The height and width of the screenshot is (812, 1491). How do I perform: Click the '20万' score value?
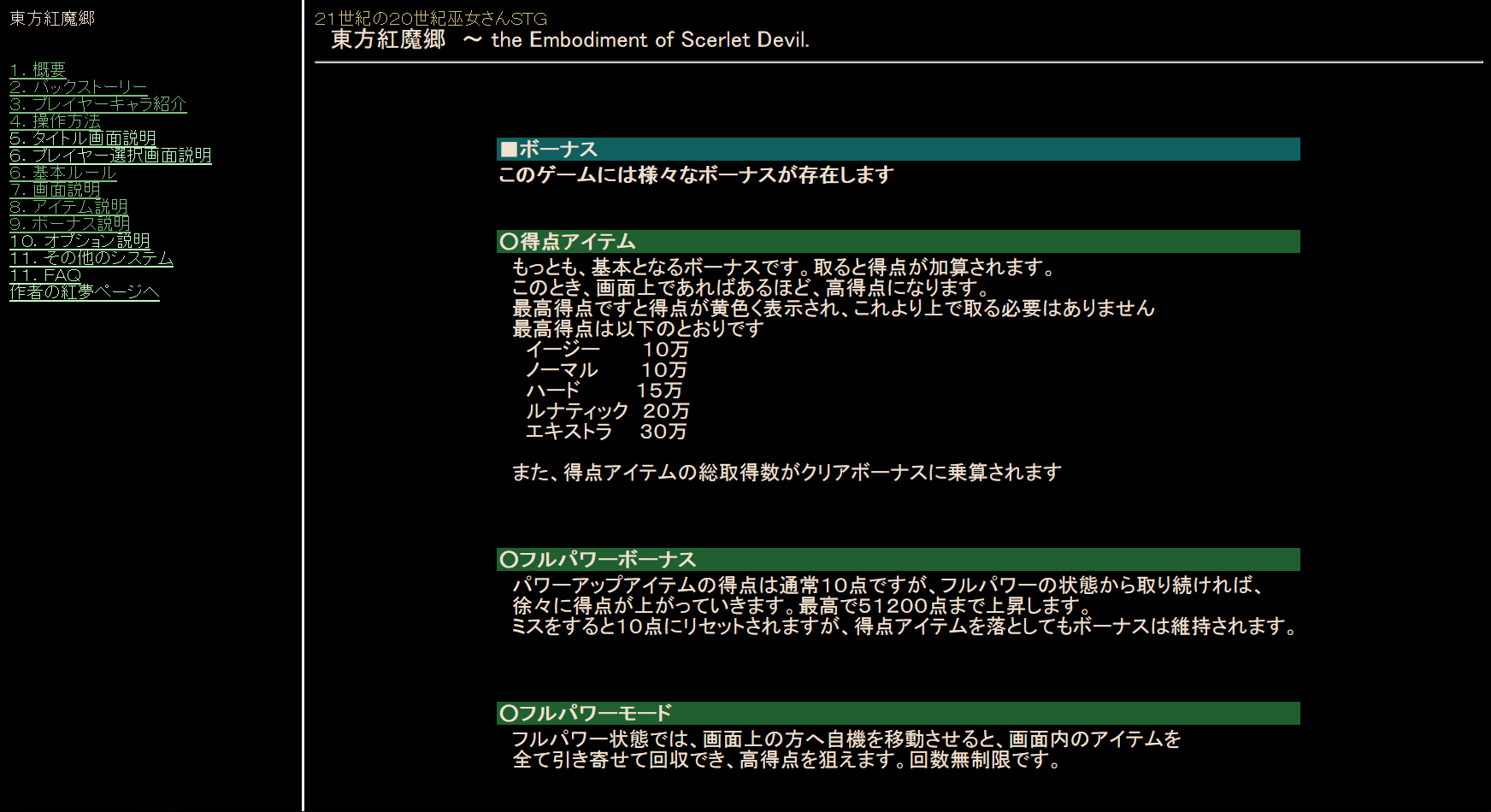[x=667, y=411]
